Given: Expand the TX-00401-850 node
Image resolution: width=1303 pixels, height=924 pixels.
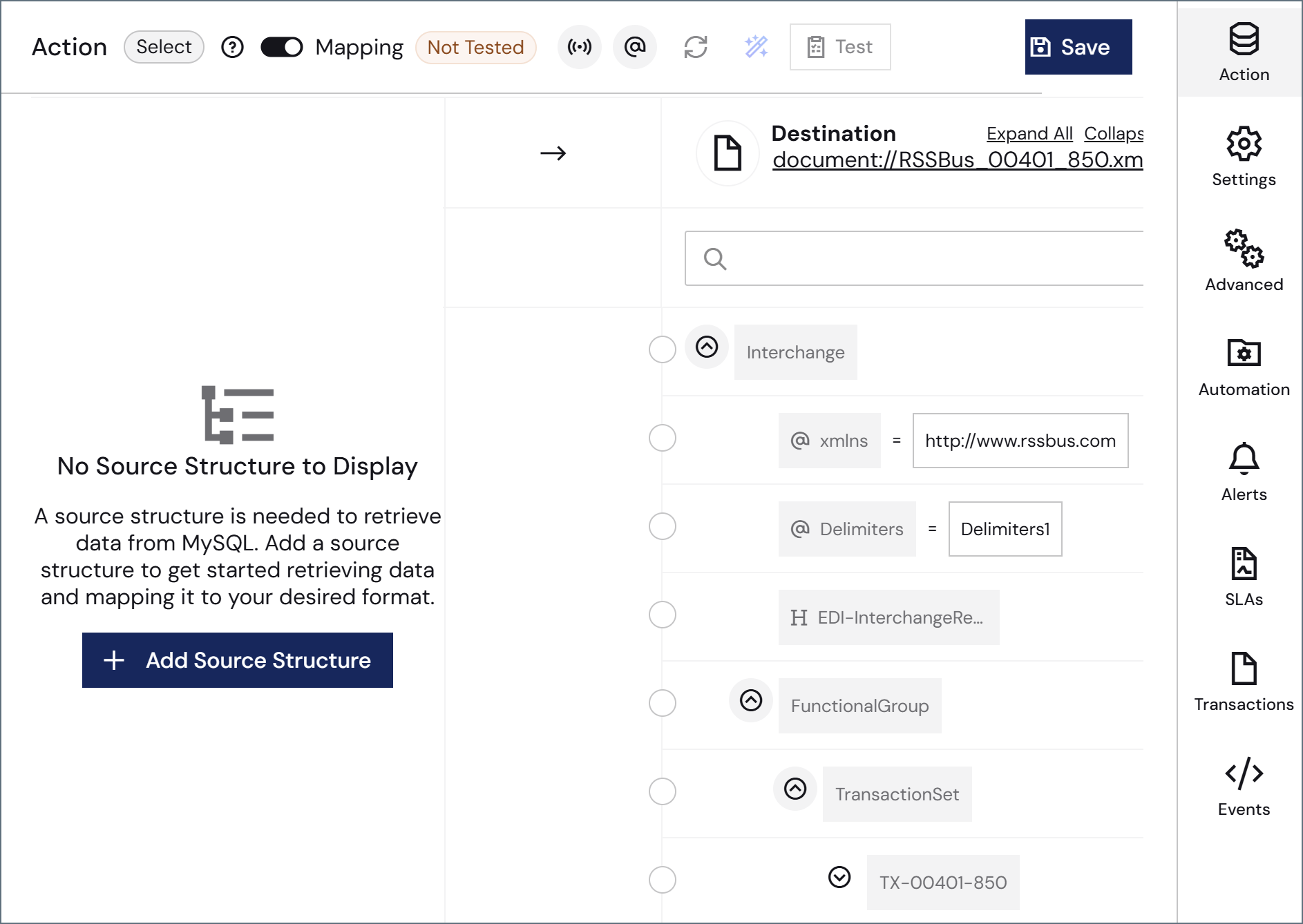Looking at the screenshot, I should (x=839, y=877).
